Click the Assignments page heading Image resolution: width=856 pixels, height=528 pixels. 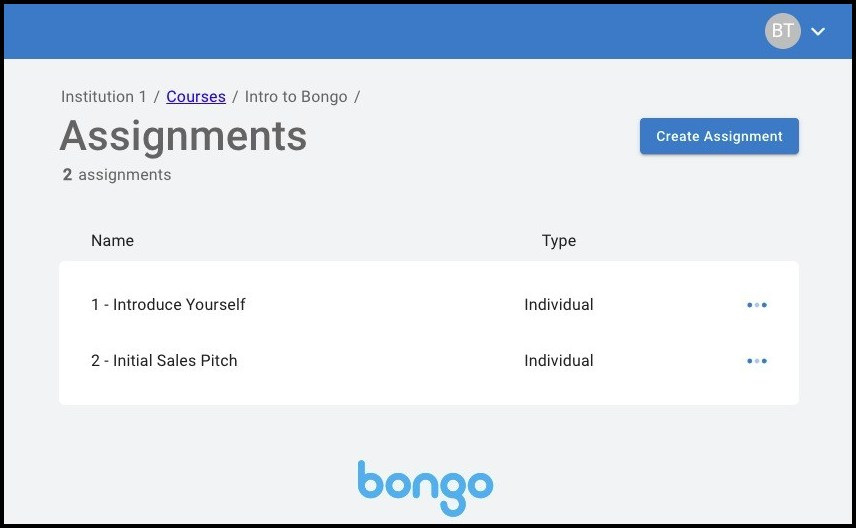click(183, 136)
